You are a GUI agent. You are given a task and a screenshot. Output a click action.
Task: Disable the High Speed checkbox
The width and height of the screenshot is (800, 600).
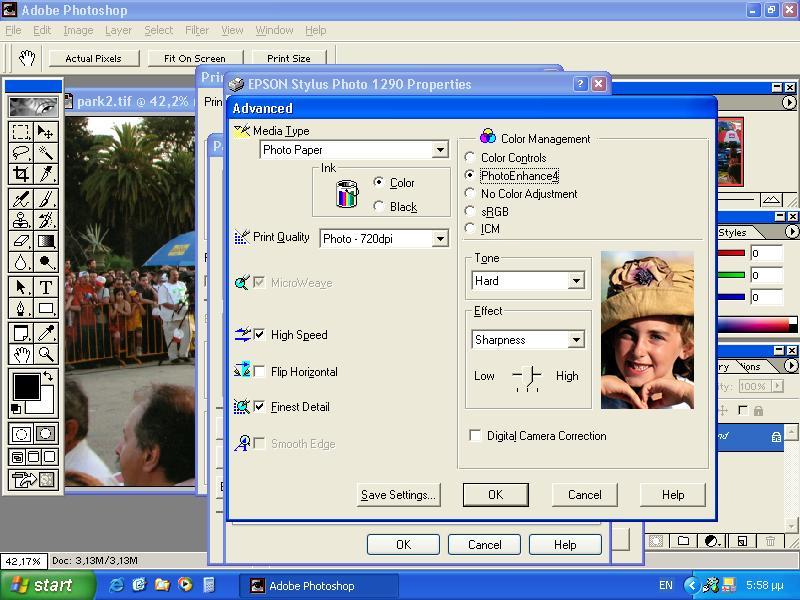click(260, 335)
